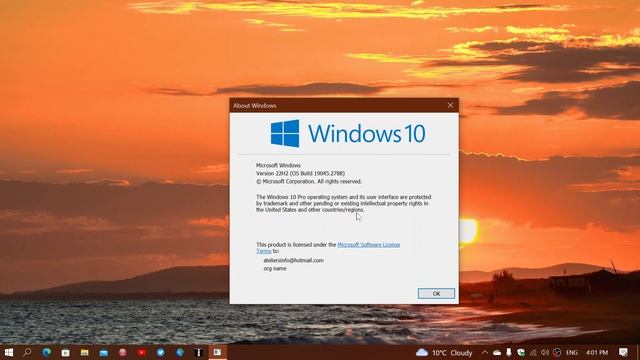Click the 'org name' text
The width and height of the screenshot is (640, 360).
275,269
